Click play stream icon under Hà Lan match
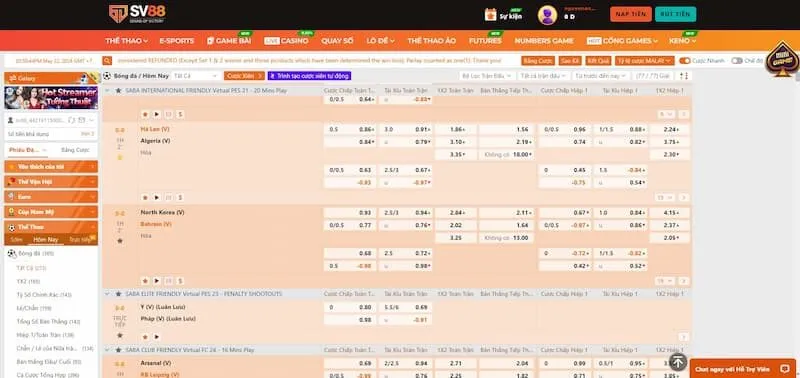The image size is (800, 378). 157,197
